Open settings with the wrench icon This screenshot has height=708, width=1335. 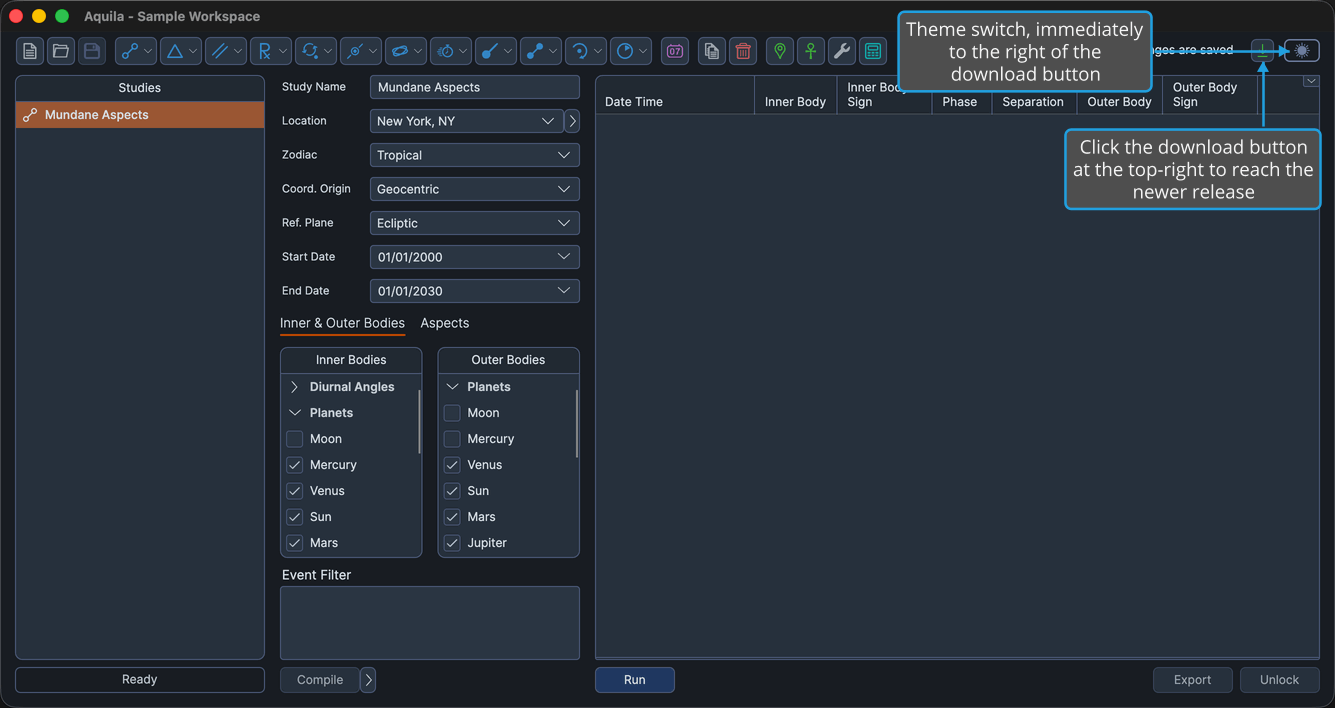(842, 51)
